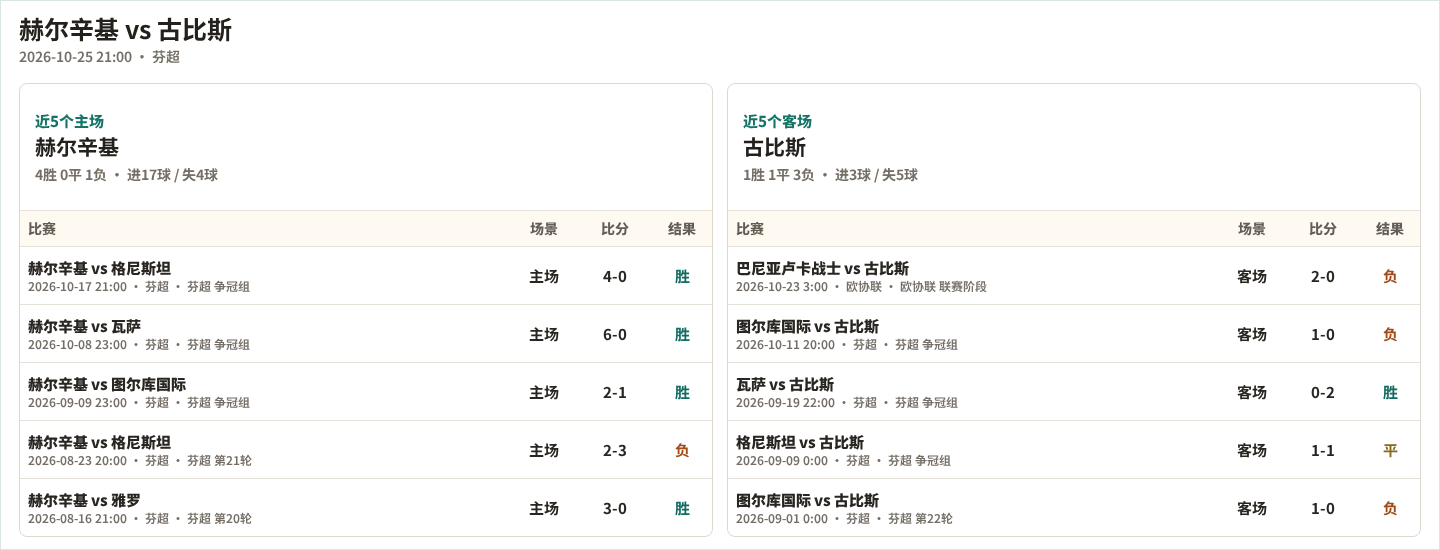The width and height of the screenshot is (1440, 550).
Task: Click the 负 result in the 2-3 row
Action: [x=682, y=450]
